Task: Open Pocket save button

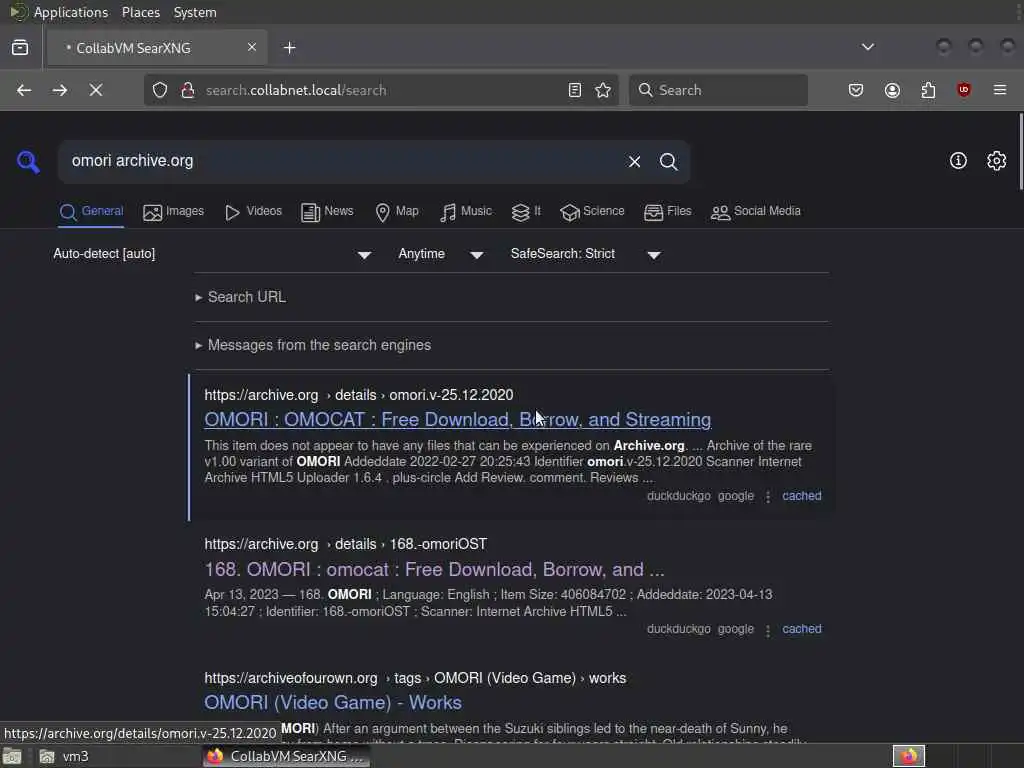Action: [x=856, y=90]
